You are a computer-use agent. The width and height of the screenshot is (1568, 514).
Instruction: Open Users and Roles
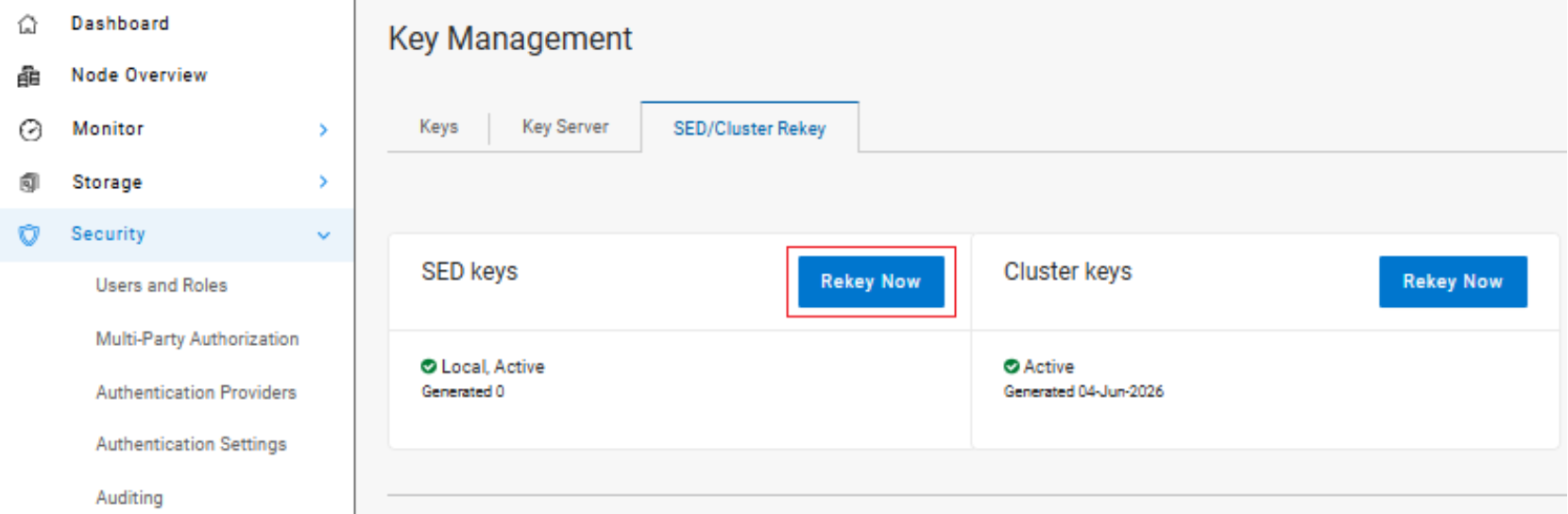(162, 285)
